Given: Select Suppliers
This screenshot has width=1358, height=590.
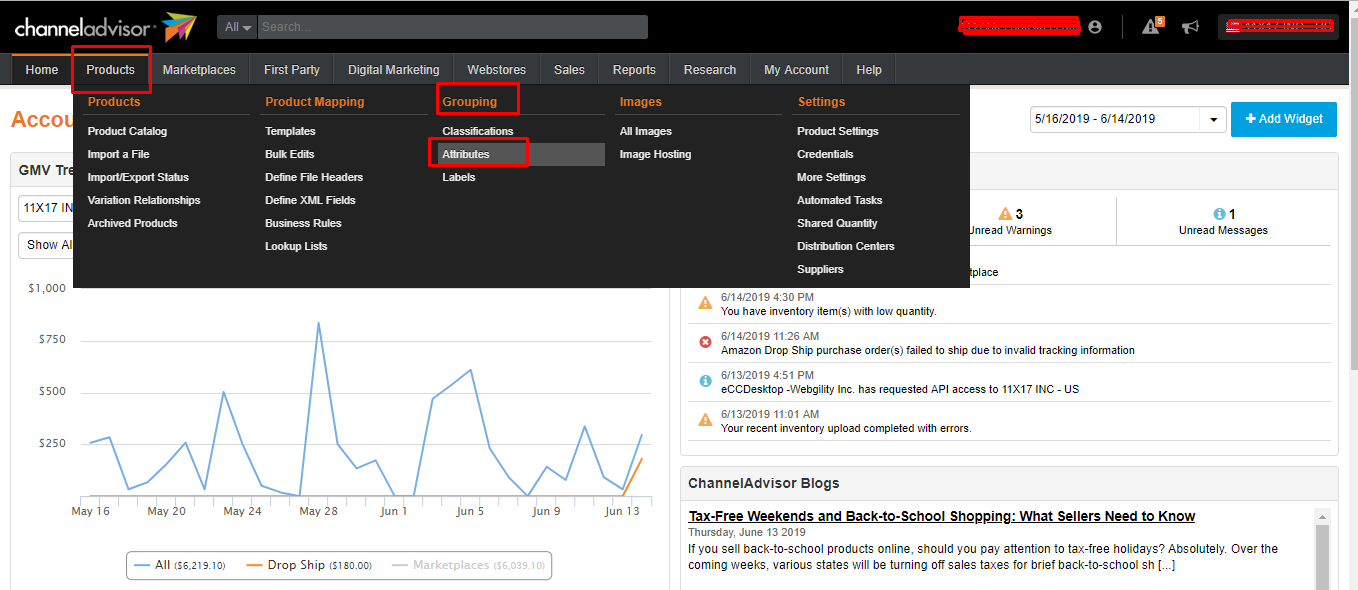Looking at the screenshot, I should (820, 269).
